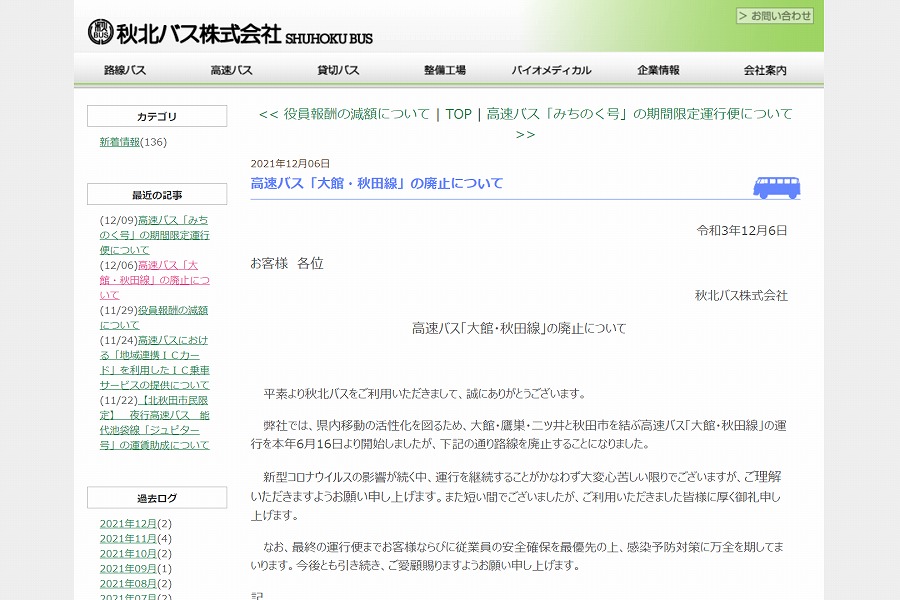Open the 企業情報 menu
900x600 pixels.
coord(658,70)
